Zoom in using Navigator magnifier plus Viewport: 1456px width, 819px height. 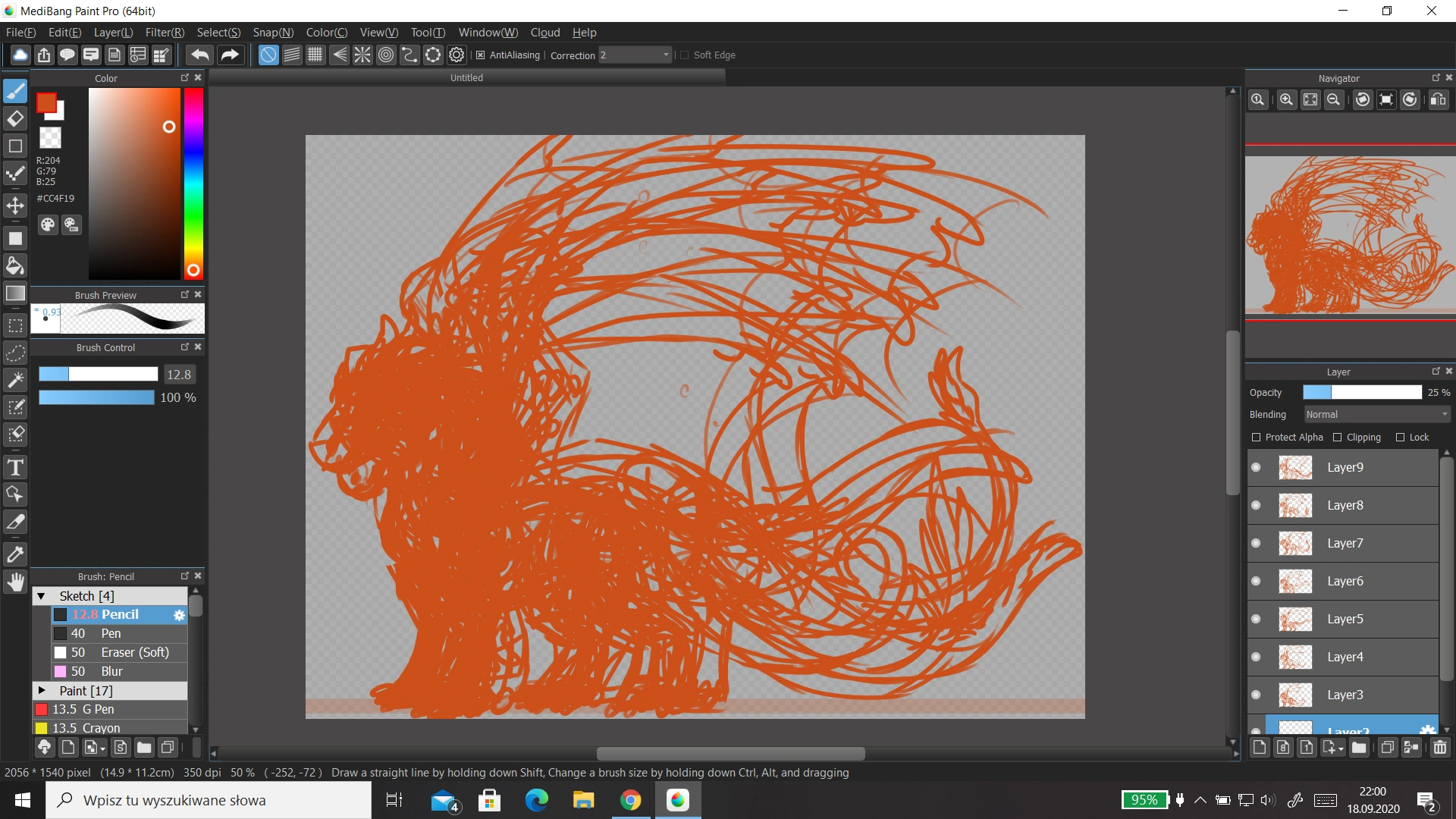pos(1286,99)
